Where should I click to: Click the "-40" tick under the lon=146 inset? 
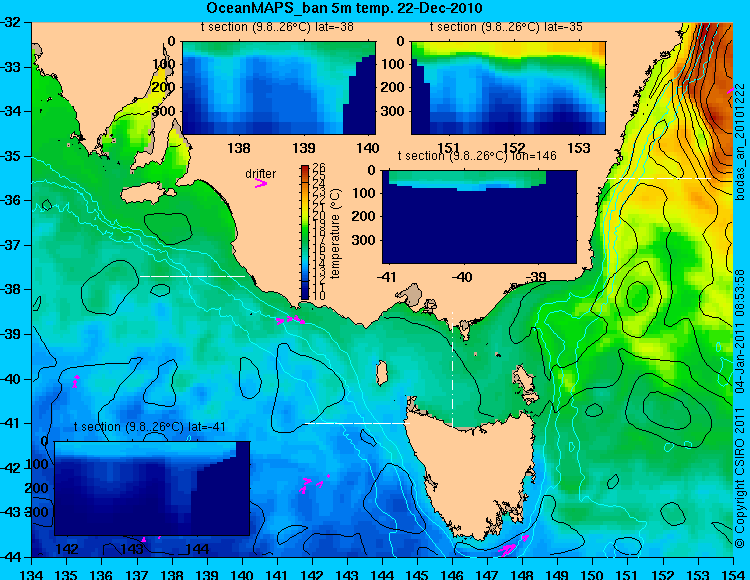[x=462, y=277]
